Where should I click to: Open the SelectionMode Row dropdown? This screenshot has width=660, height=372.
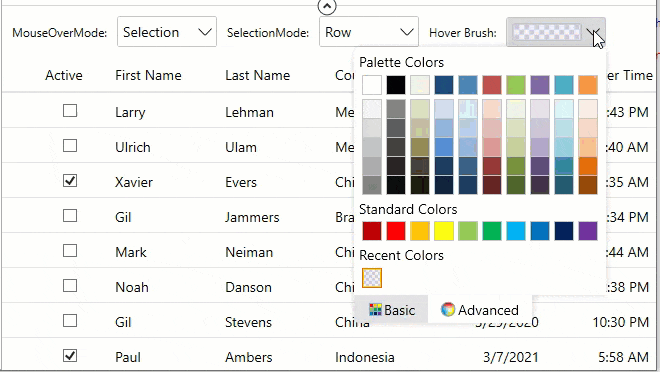point(369,32)
